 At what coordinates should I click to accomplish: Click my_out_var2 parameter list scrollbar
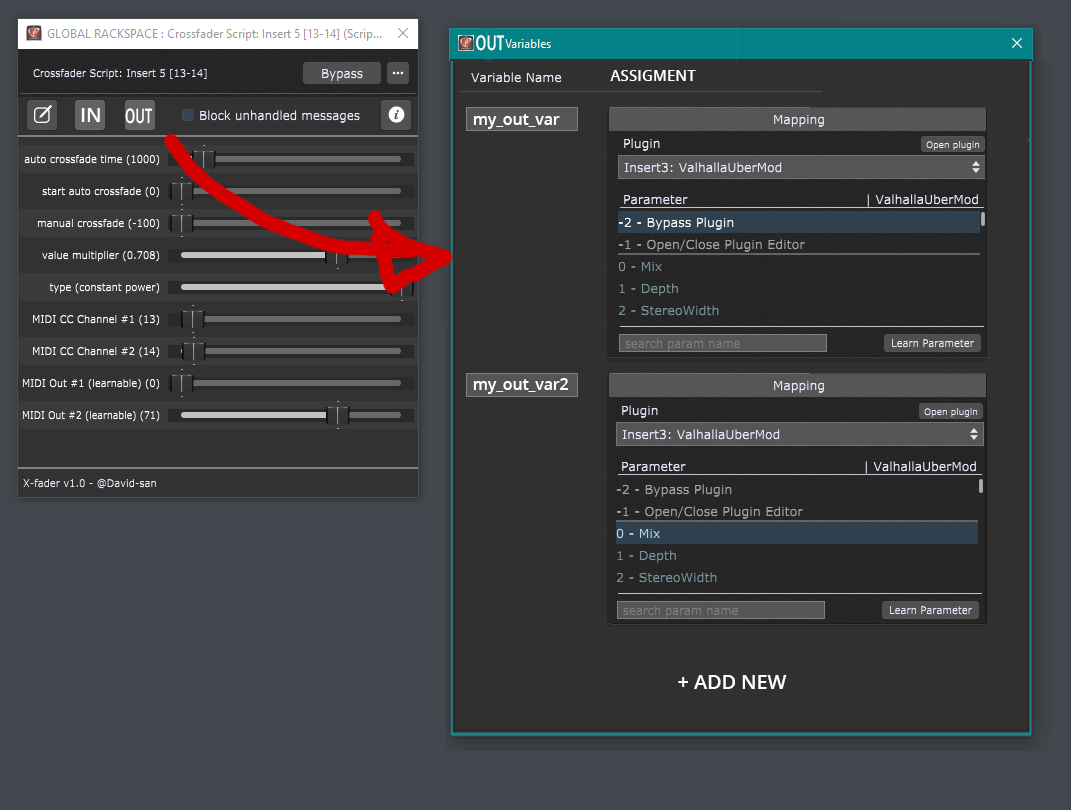click(x=981, y=486)
